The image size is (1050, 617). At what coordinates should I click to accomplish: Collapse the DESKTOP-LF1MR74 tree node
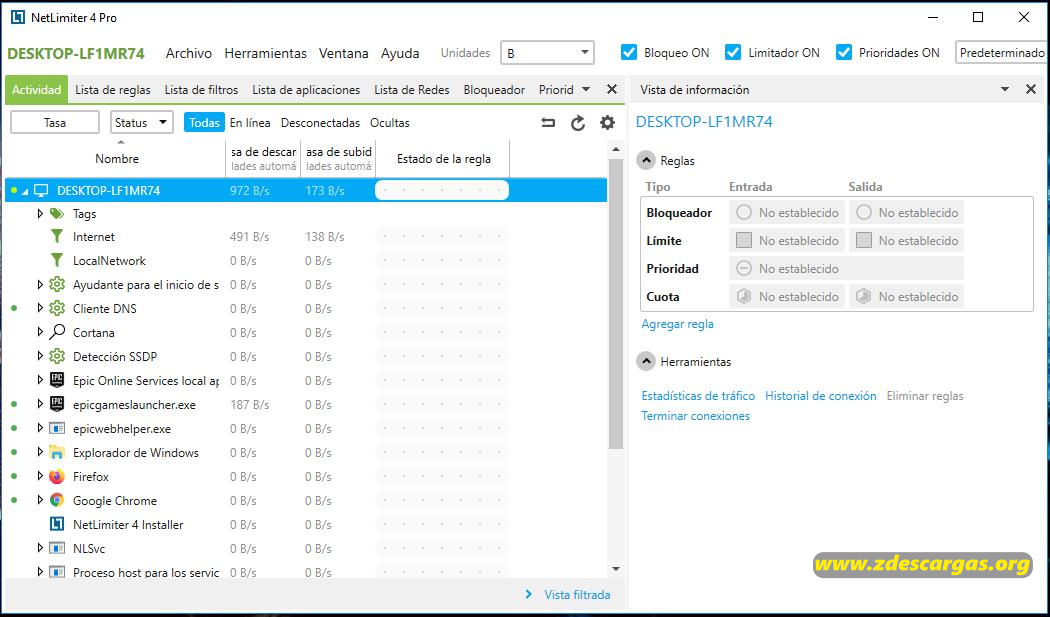point(25,192)
